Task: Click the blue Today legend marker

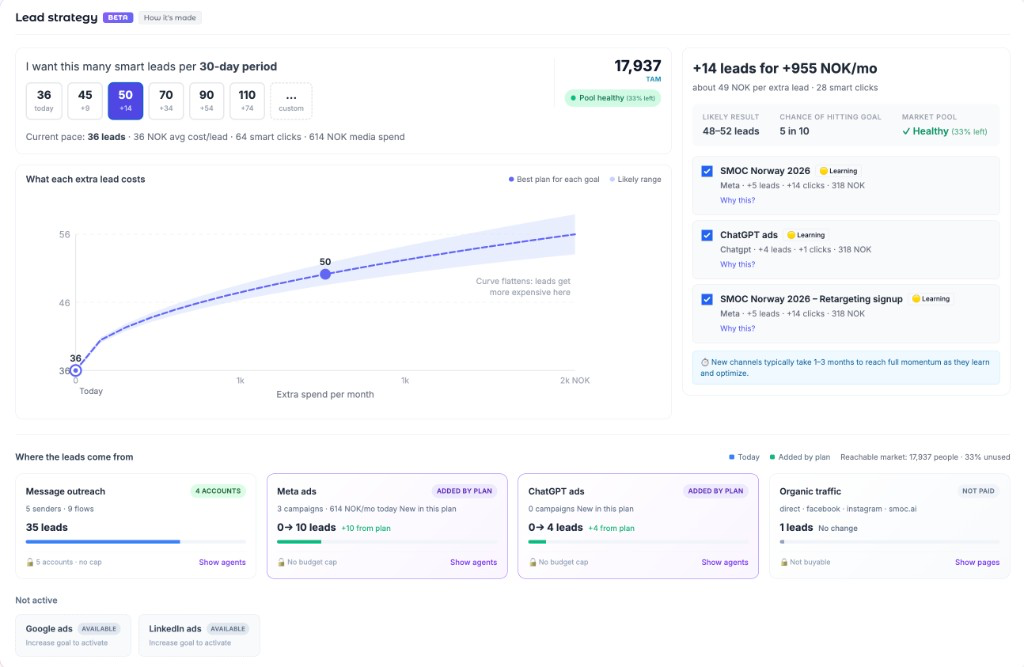Action: click(x=731, y=457)
